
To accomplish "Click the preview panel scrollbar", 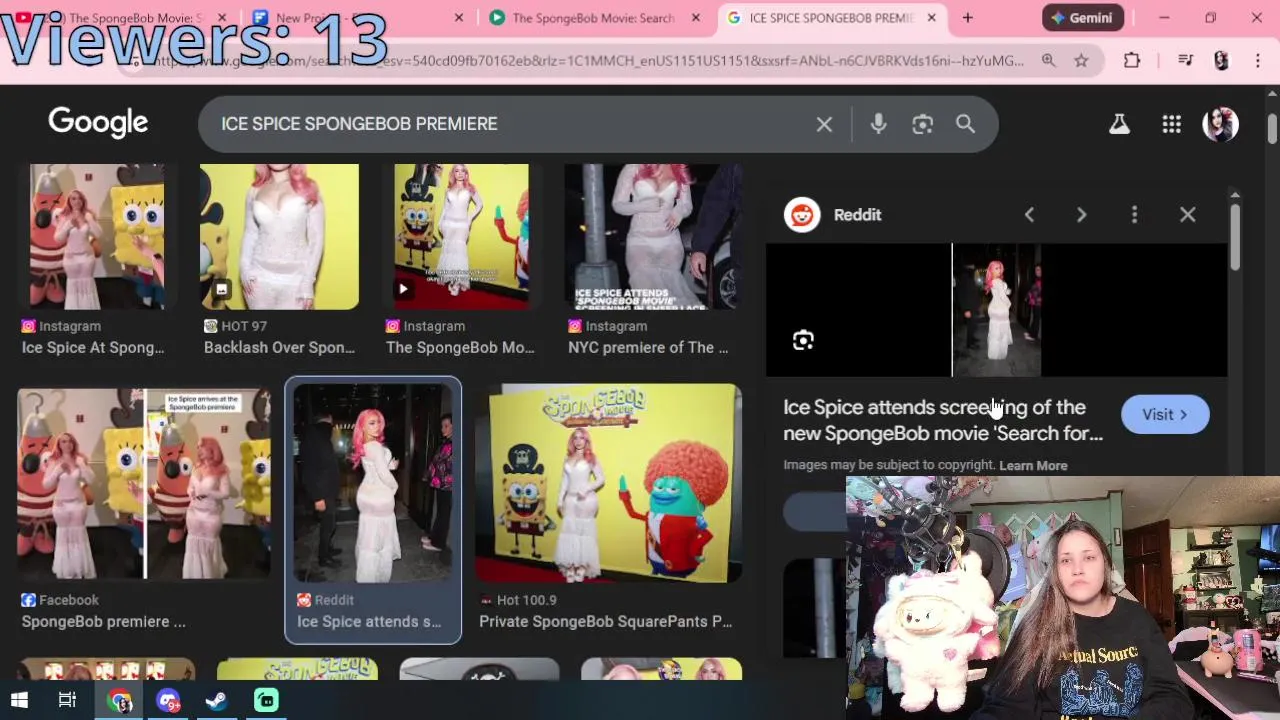I will pyautogui.click(x=1235, y=237).
